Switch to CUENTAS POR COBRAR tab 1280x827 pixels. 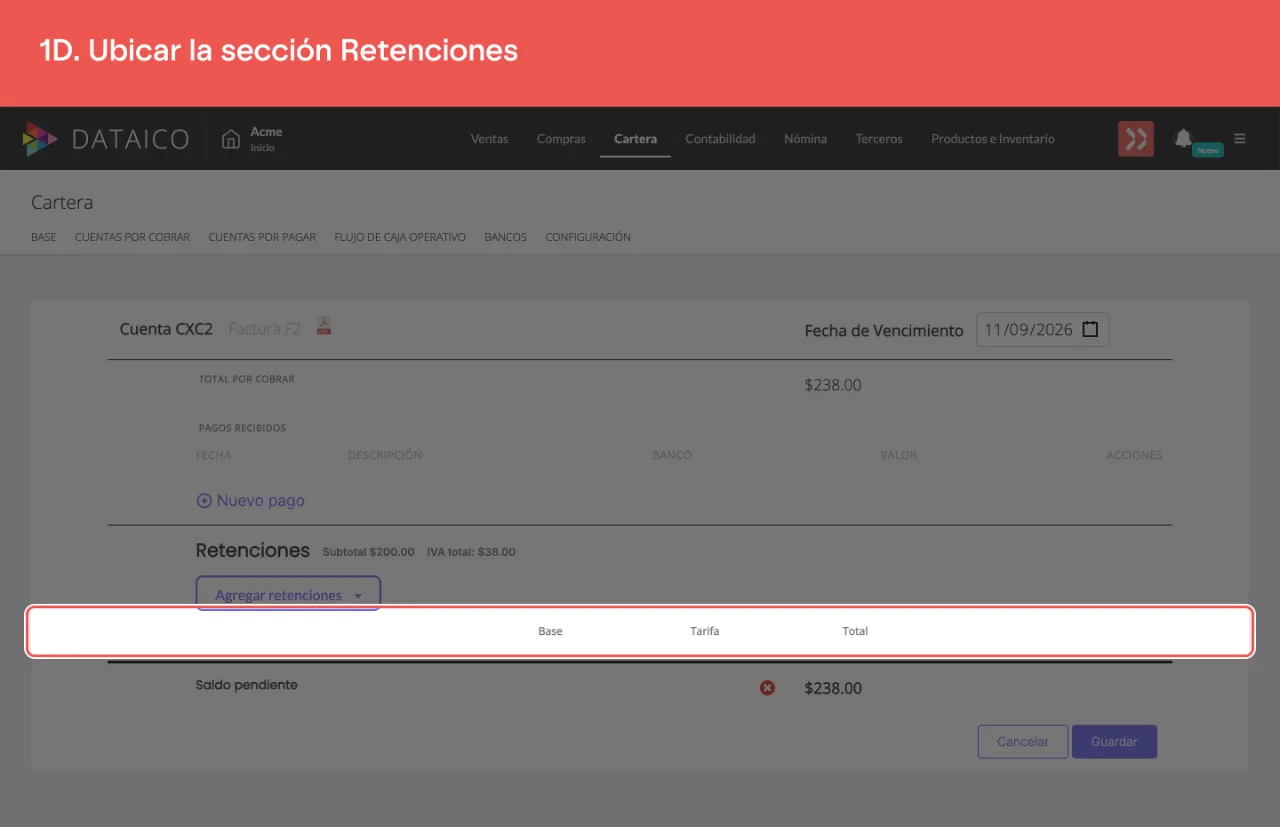132,238
